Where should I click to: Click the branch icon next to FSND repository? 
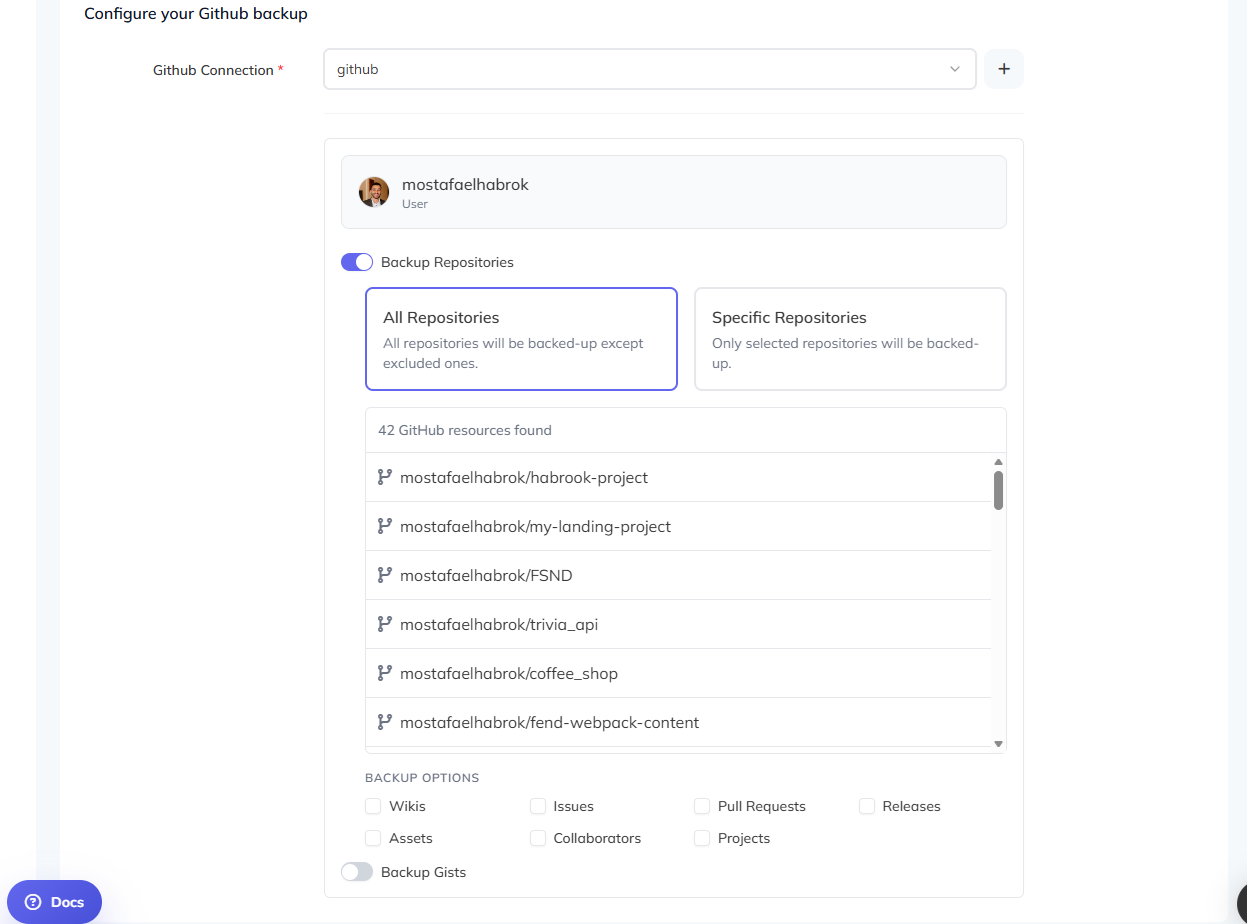click(385, 575)
